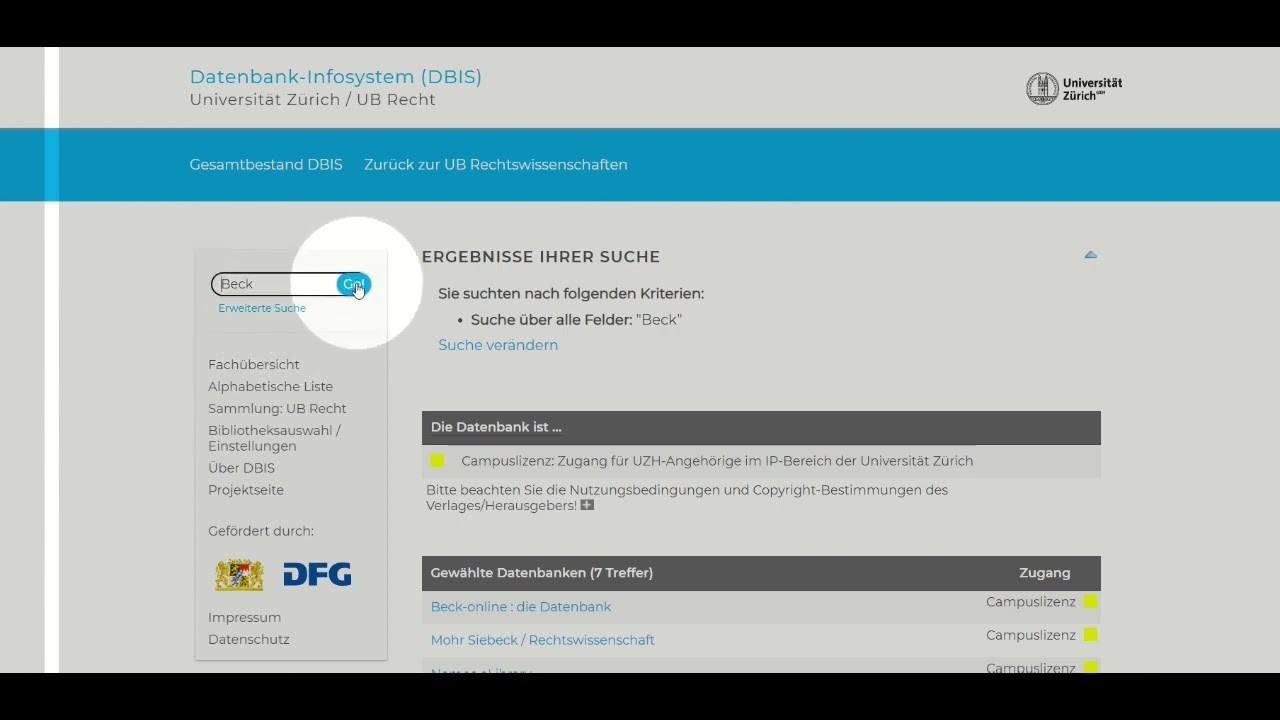Expand the Nutzungsbedingungen plus icon
The image size is (1280, 720).
(x=587, y=505)
